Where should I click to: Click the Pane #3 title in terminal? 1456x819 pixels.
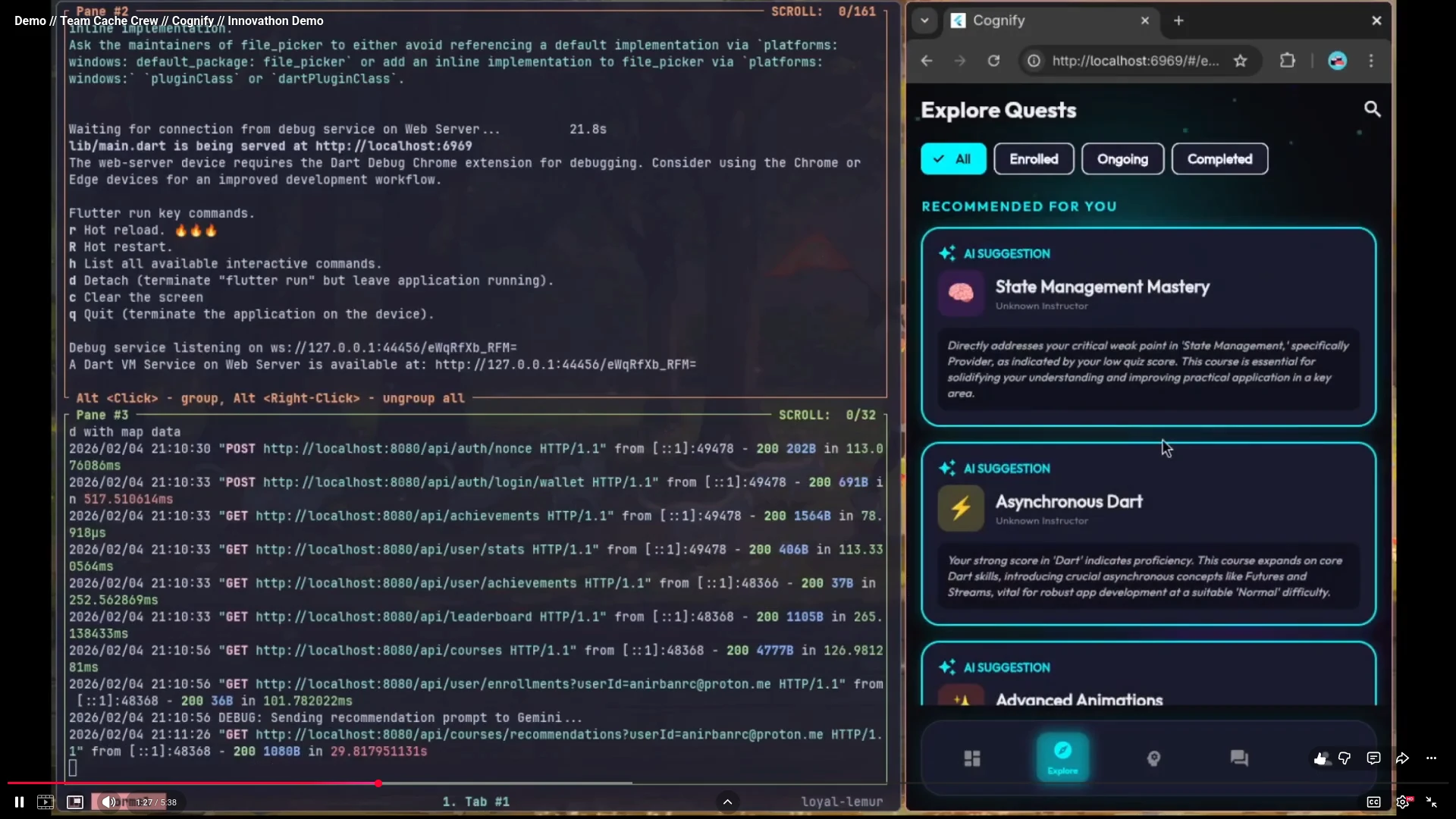[102, 415]
